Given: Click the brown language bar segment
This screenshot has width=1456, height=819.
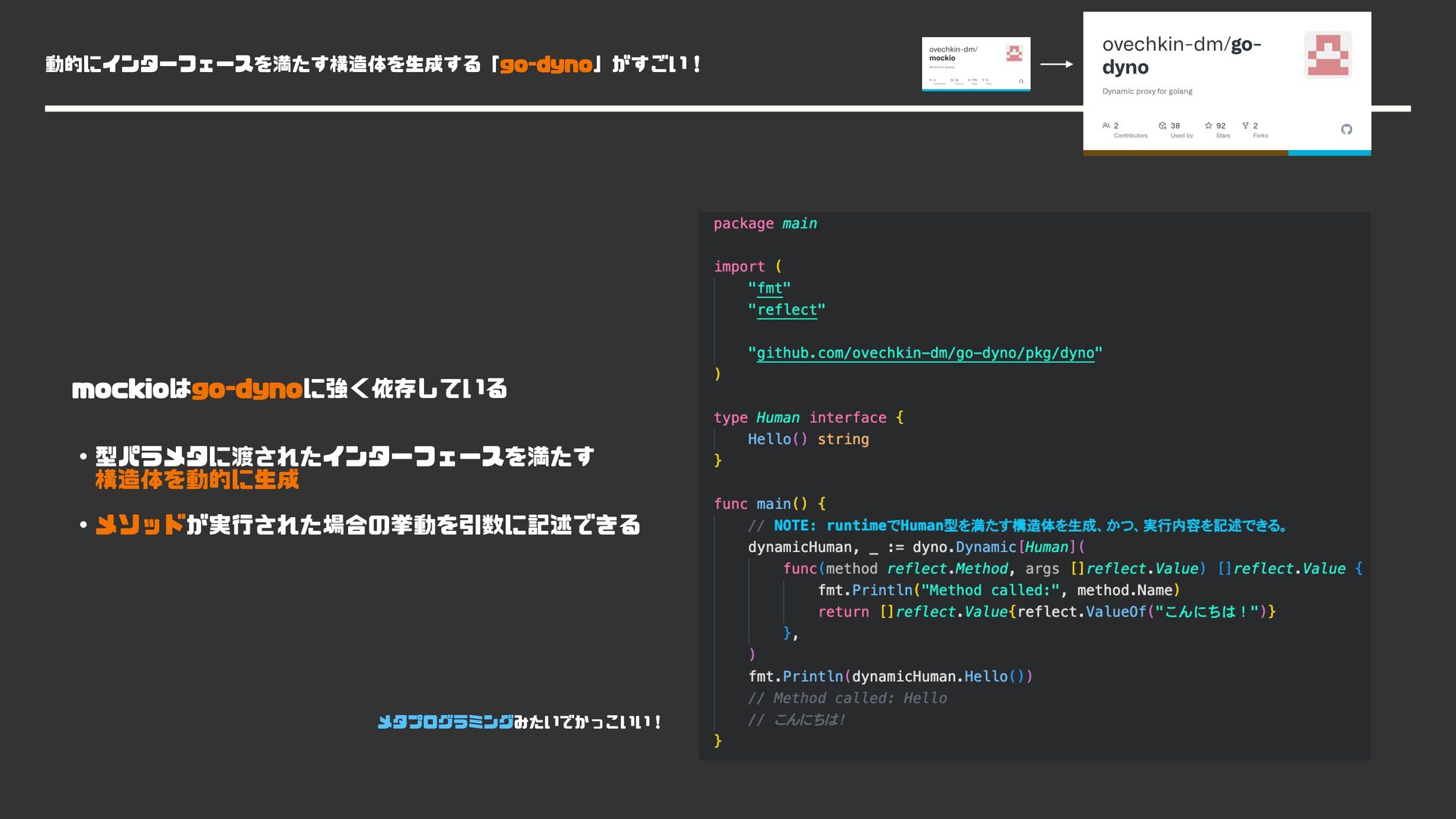Looking at the screenshot, I should click(x=1185, y=153).
